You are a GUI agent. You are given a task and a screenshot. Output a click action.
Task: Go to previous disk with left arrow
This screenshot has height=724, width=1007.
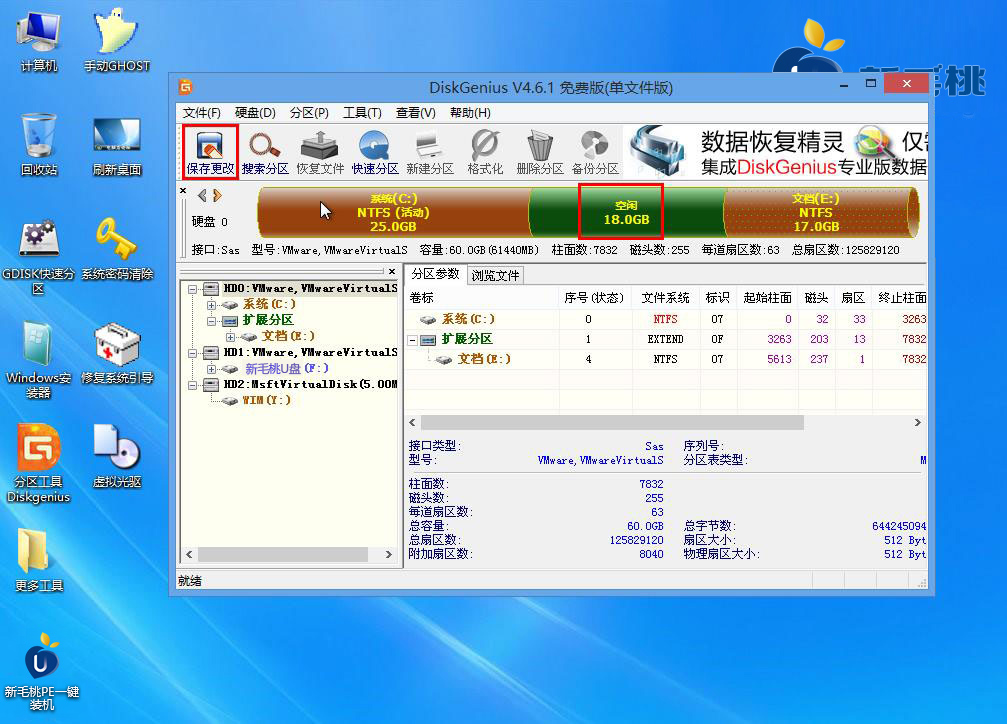202,195
